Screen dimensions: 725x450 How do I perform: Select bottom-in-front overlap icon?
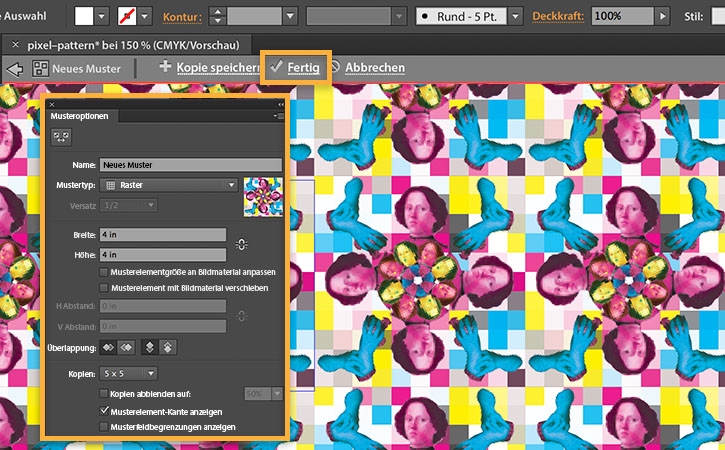point(168,347)
